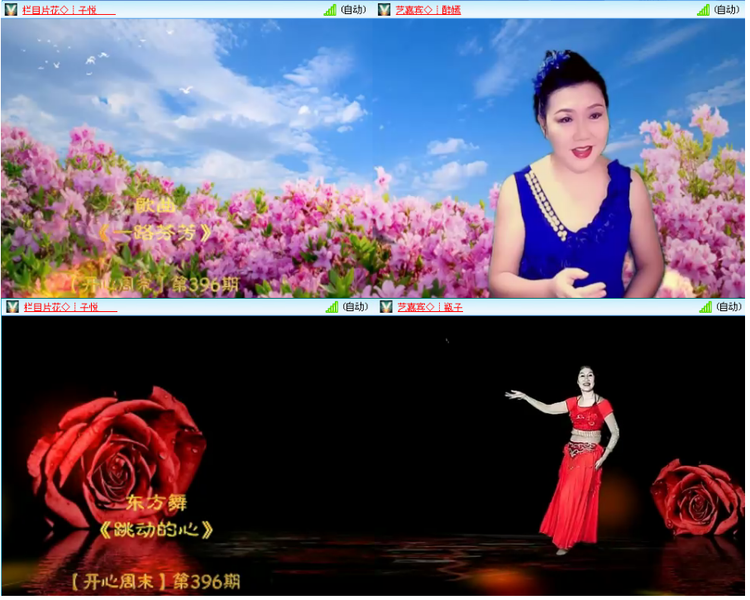Select the video of dancer in red costume
Screen dimensions: 750x600
click(x=560, y=455)
